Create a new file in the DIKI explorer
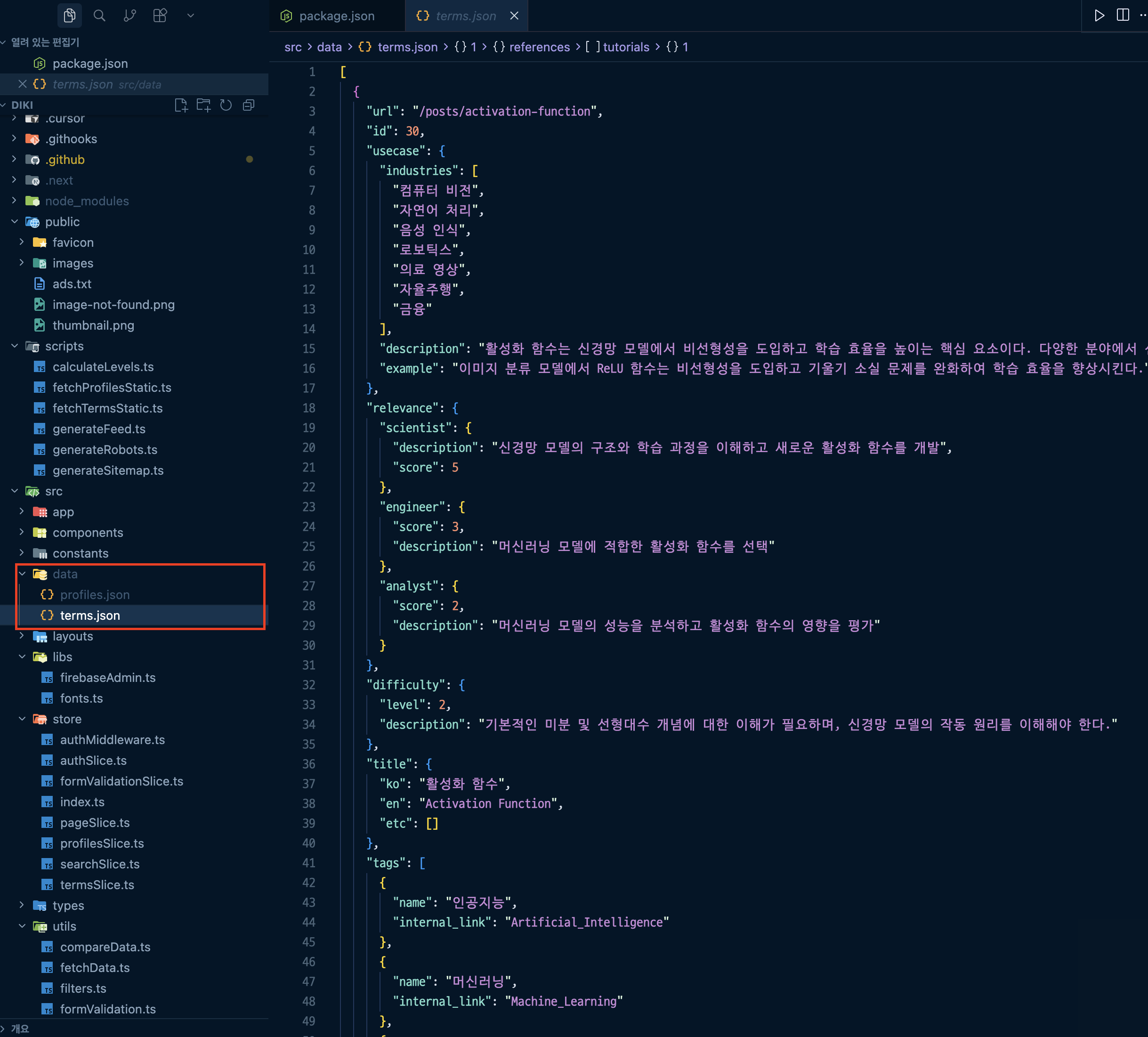 (181, 105)
